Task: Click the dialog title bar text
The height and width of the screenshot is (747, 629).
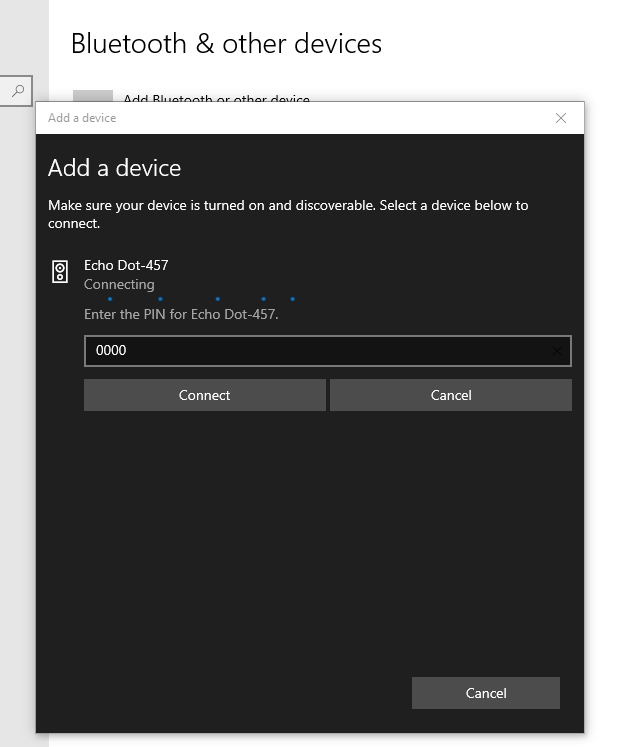Action: 82,118
